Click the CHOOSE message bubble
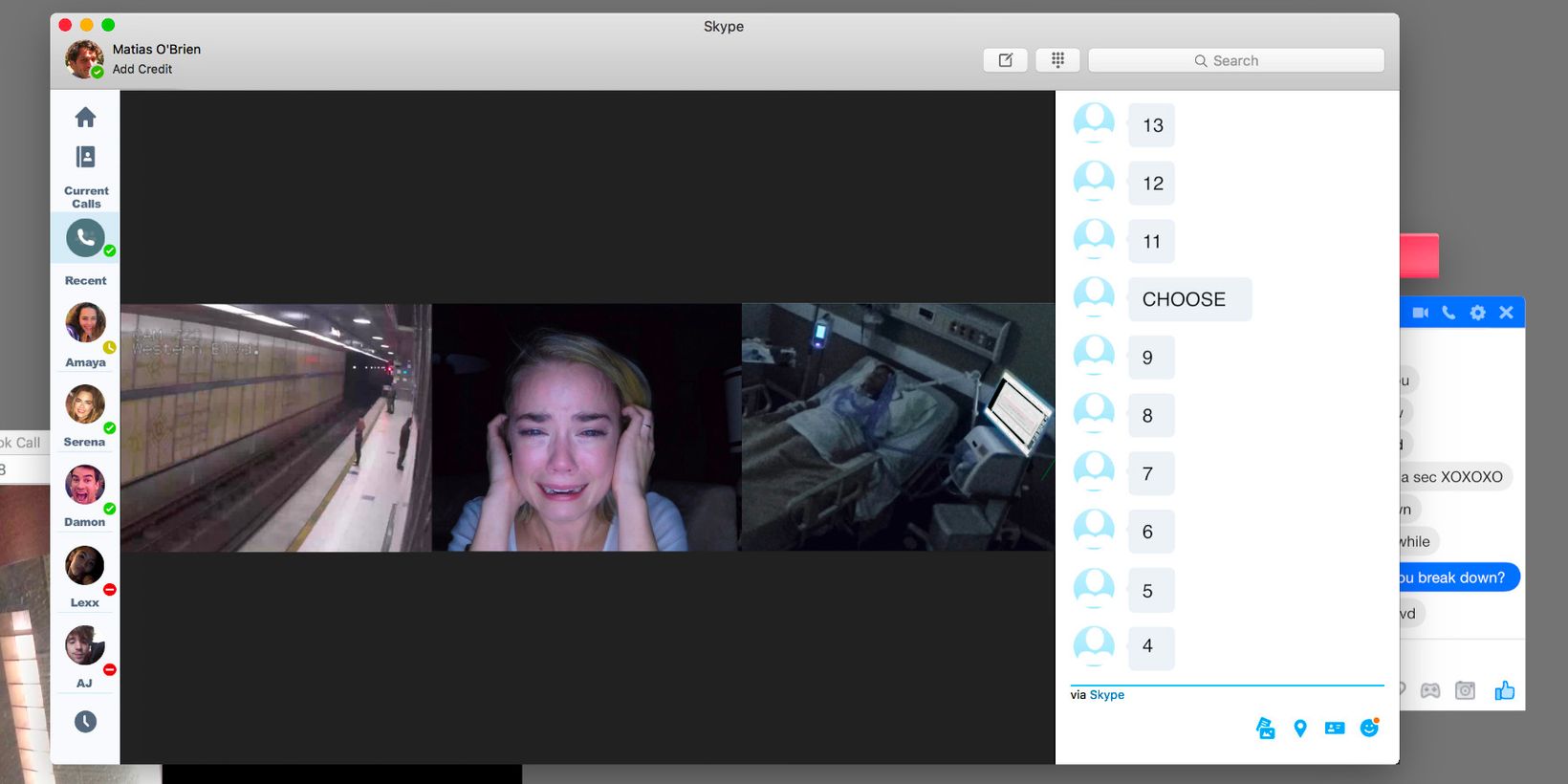The image size is (1568, 784). tap(1189, 299)
